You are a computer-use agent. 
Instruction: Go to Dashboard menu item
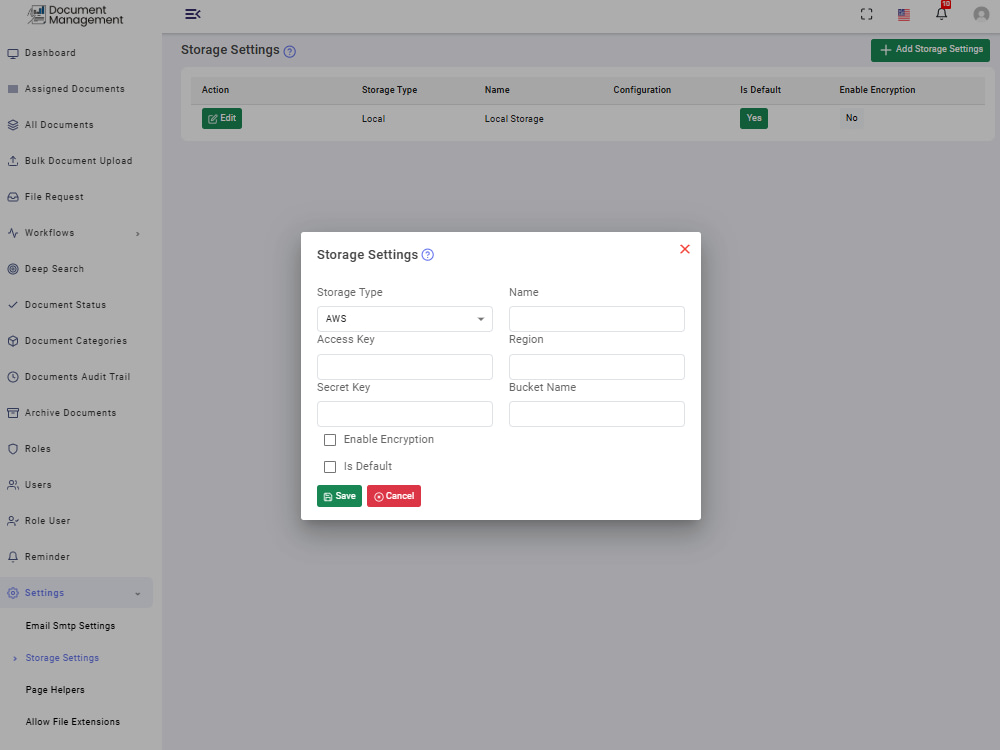(50, 53)
